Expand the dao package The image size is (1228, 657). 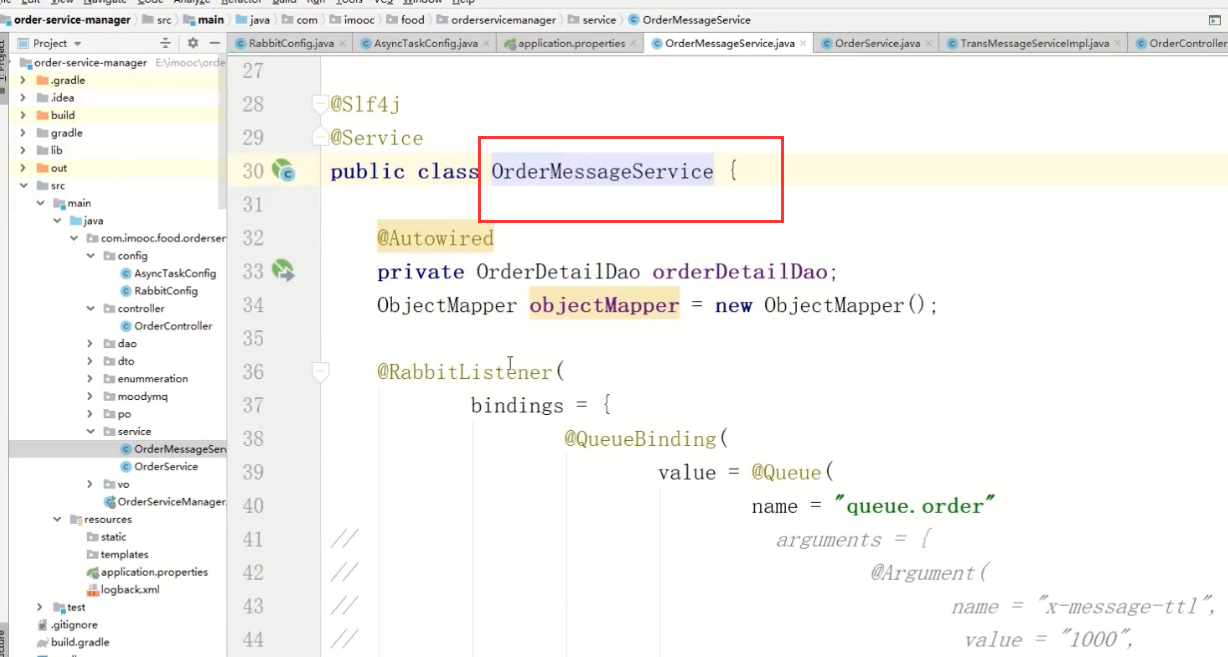coord(91,344)
